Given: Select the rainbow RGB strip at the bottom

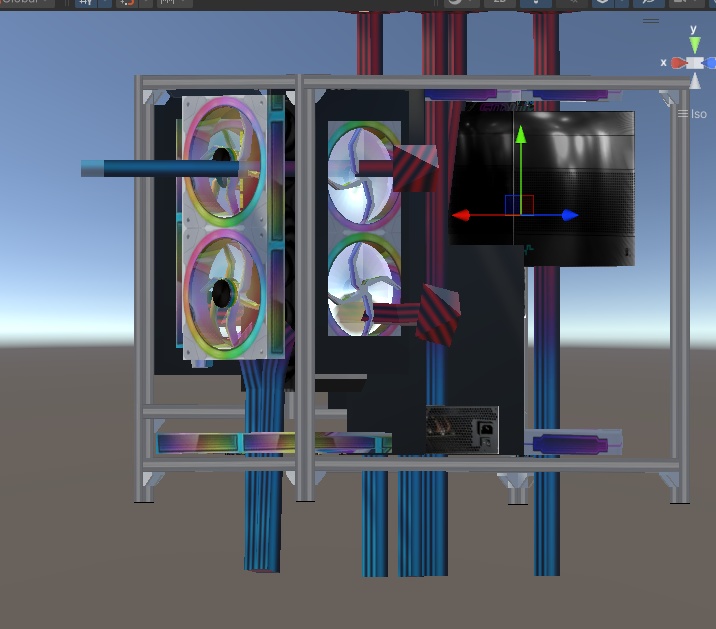Looking at the screenshot, I should (274, 443).
